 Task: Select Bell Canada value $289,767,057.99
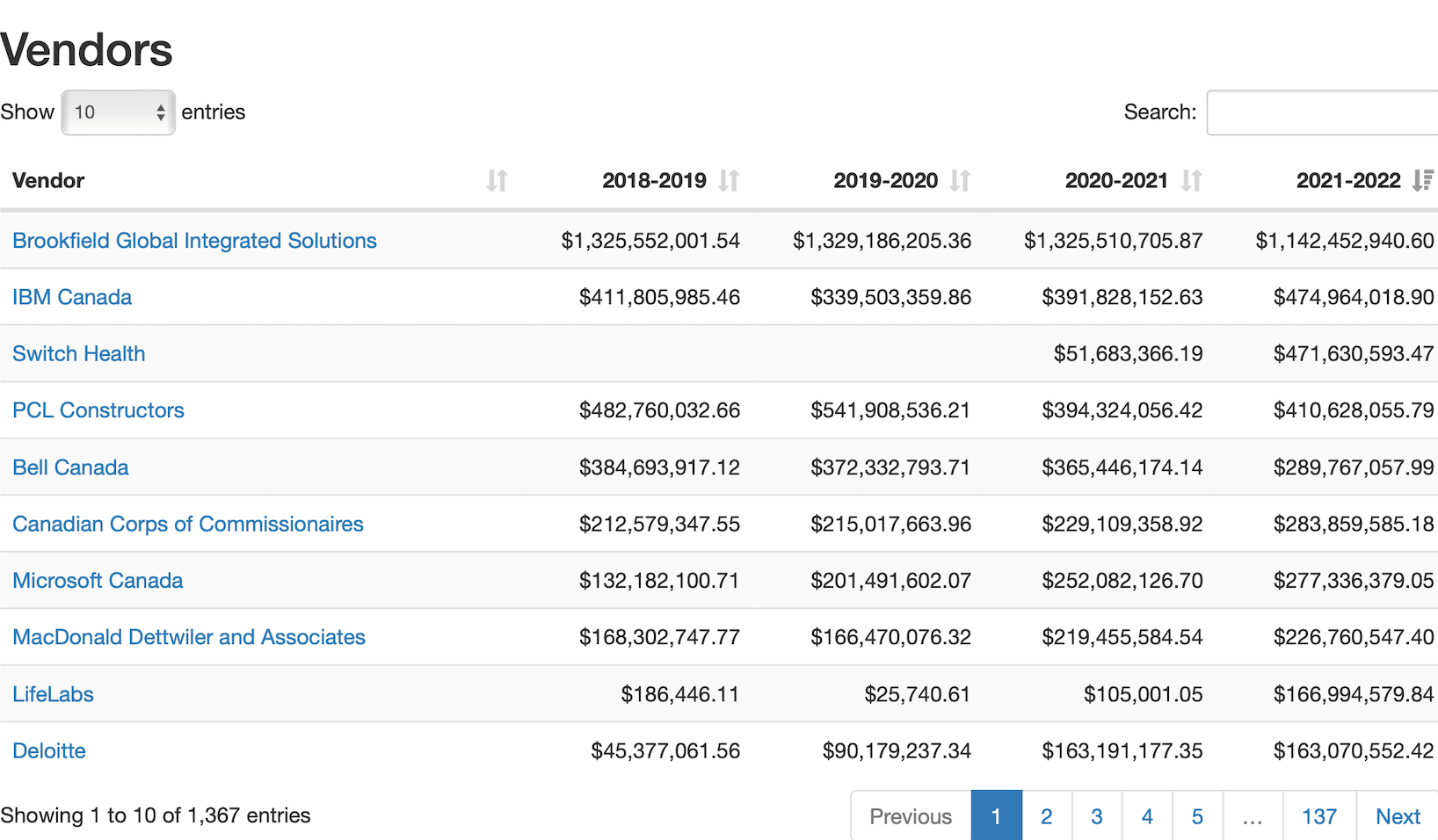pos(1354,467)
